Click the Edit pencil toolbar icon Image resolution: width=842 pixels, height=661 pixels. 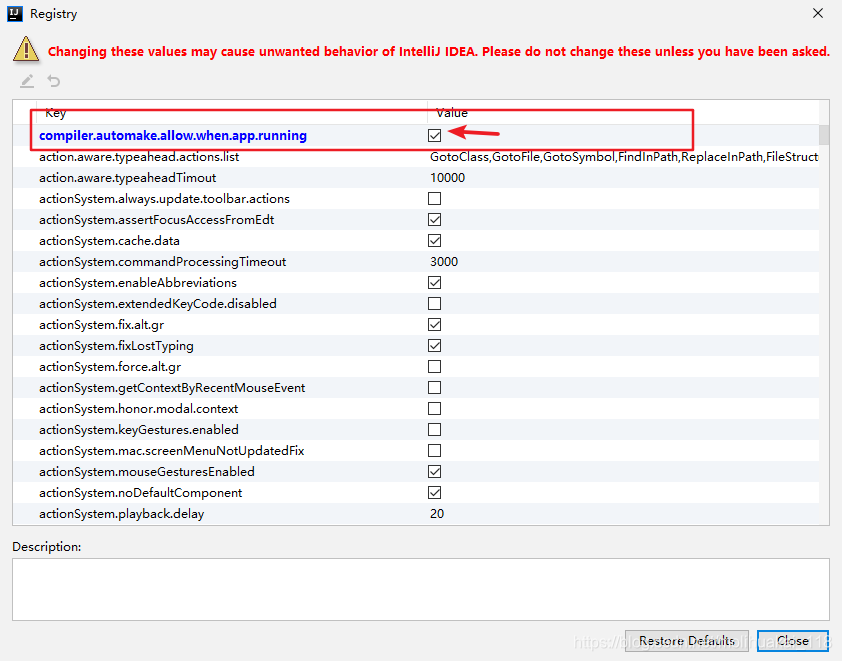click(27, 82)
